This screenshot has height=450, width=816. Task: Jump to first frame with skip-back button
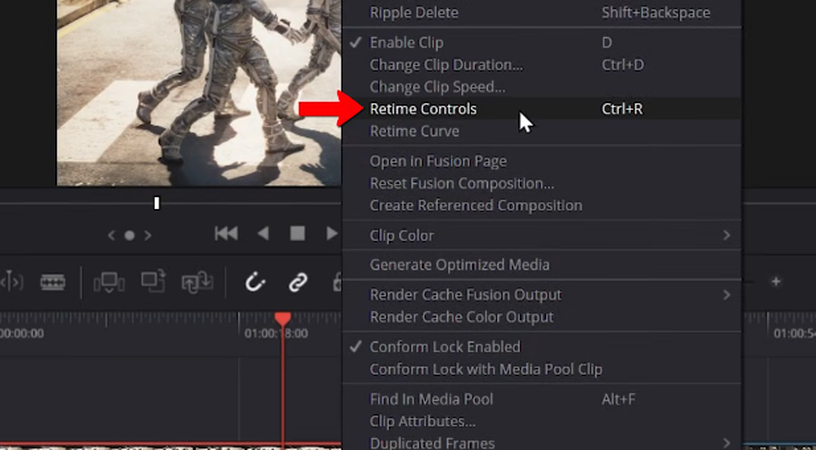226,234
